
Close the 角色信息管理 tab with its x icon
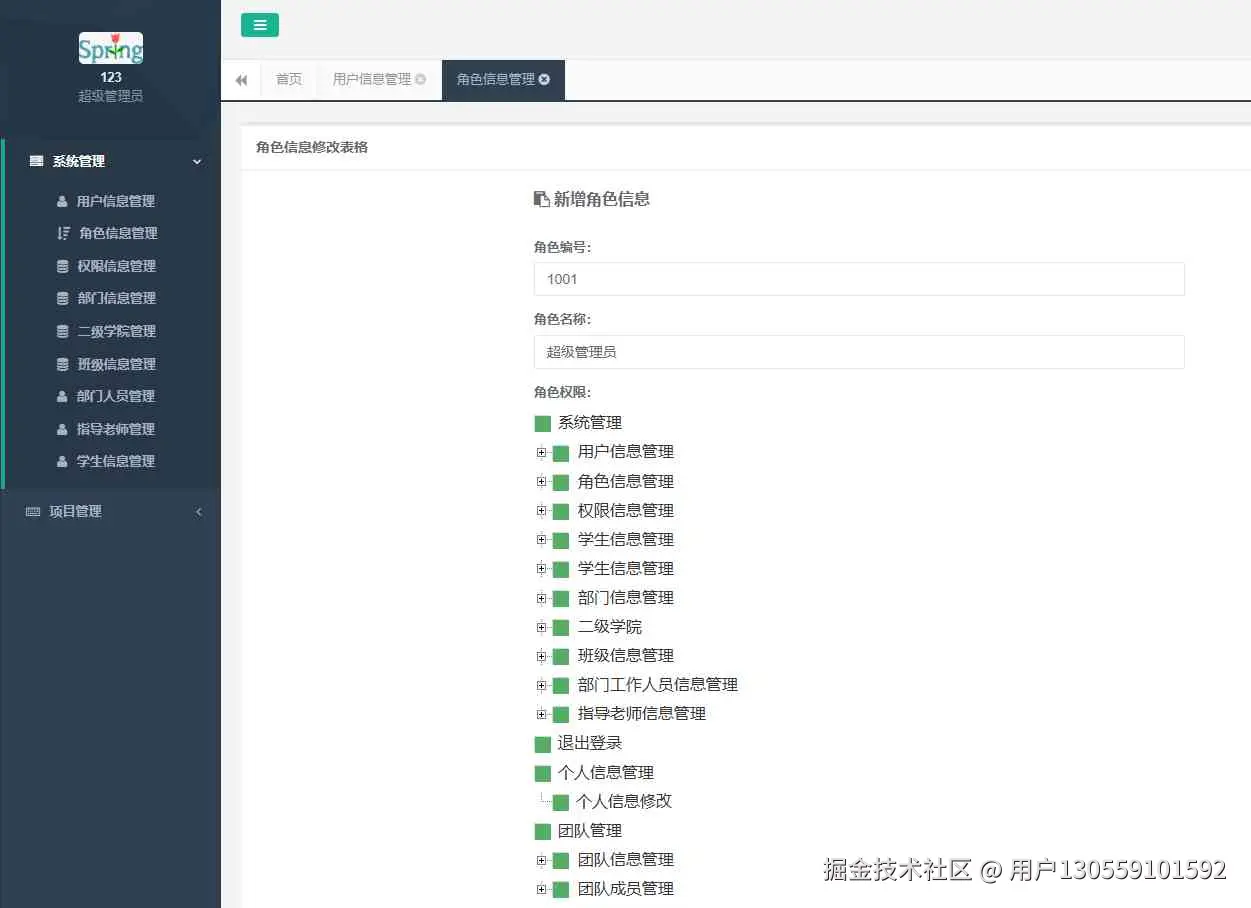[544, 79]
